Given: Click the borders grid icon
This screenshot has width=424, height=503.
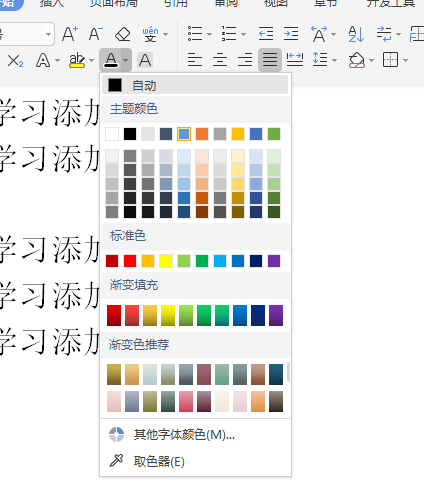Looking at the screenshot, I should (x=390, y=60).
